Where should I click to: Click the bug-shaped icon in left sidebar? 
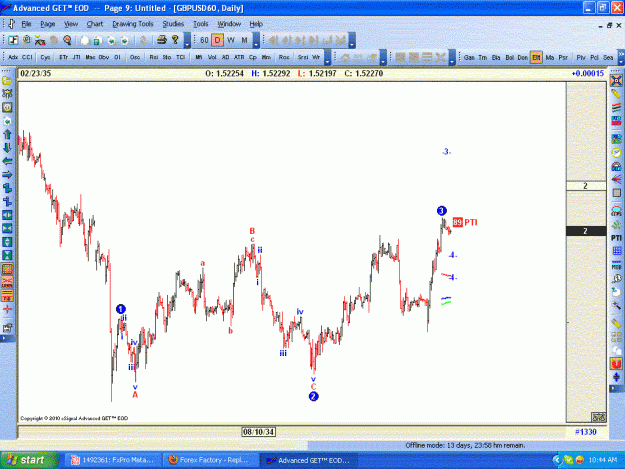(x=7, y=94)
